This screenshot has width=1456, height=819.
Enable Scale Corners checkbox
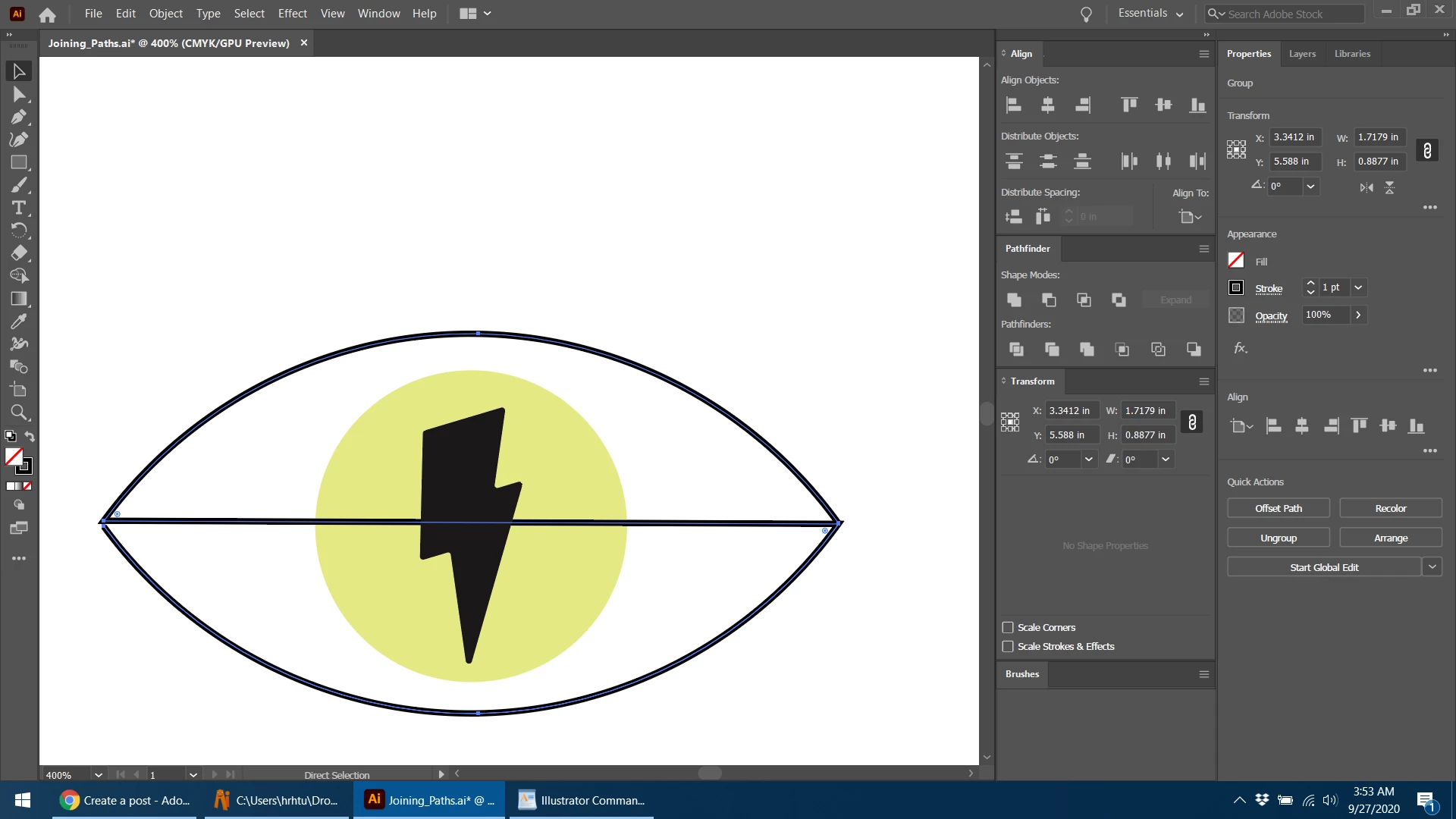coord(1008,628)
